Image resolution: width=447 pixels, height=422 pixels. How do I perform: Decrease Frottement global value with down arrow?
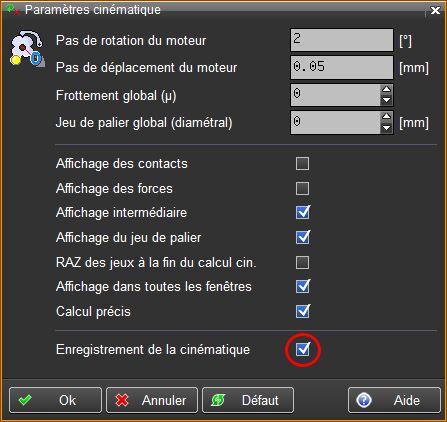pos(386,100)
